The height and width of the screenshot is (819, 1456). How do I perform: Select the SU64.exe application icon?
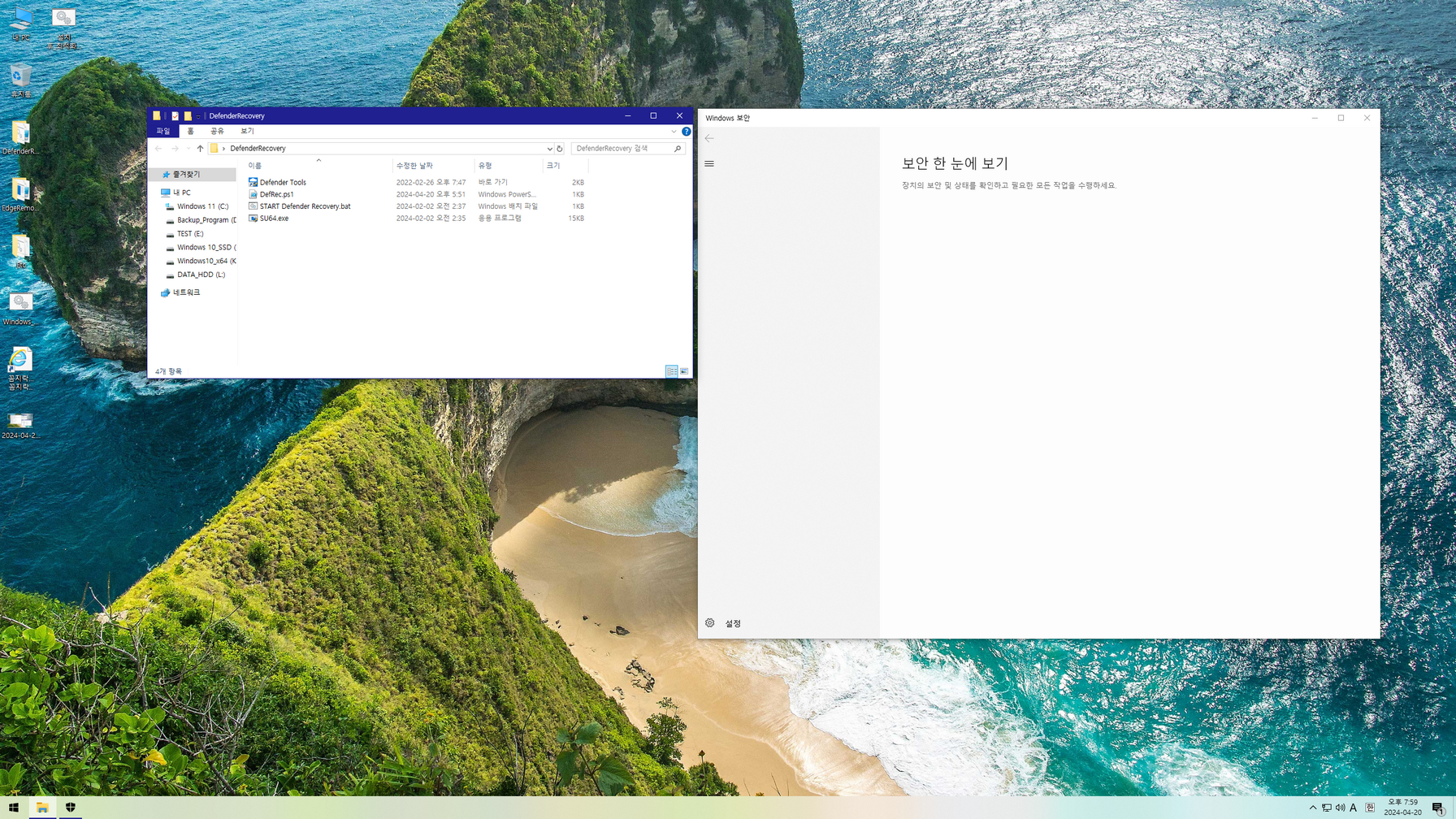[x=253, y=218]
